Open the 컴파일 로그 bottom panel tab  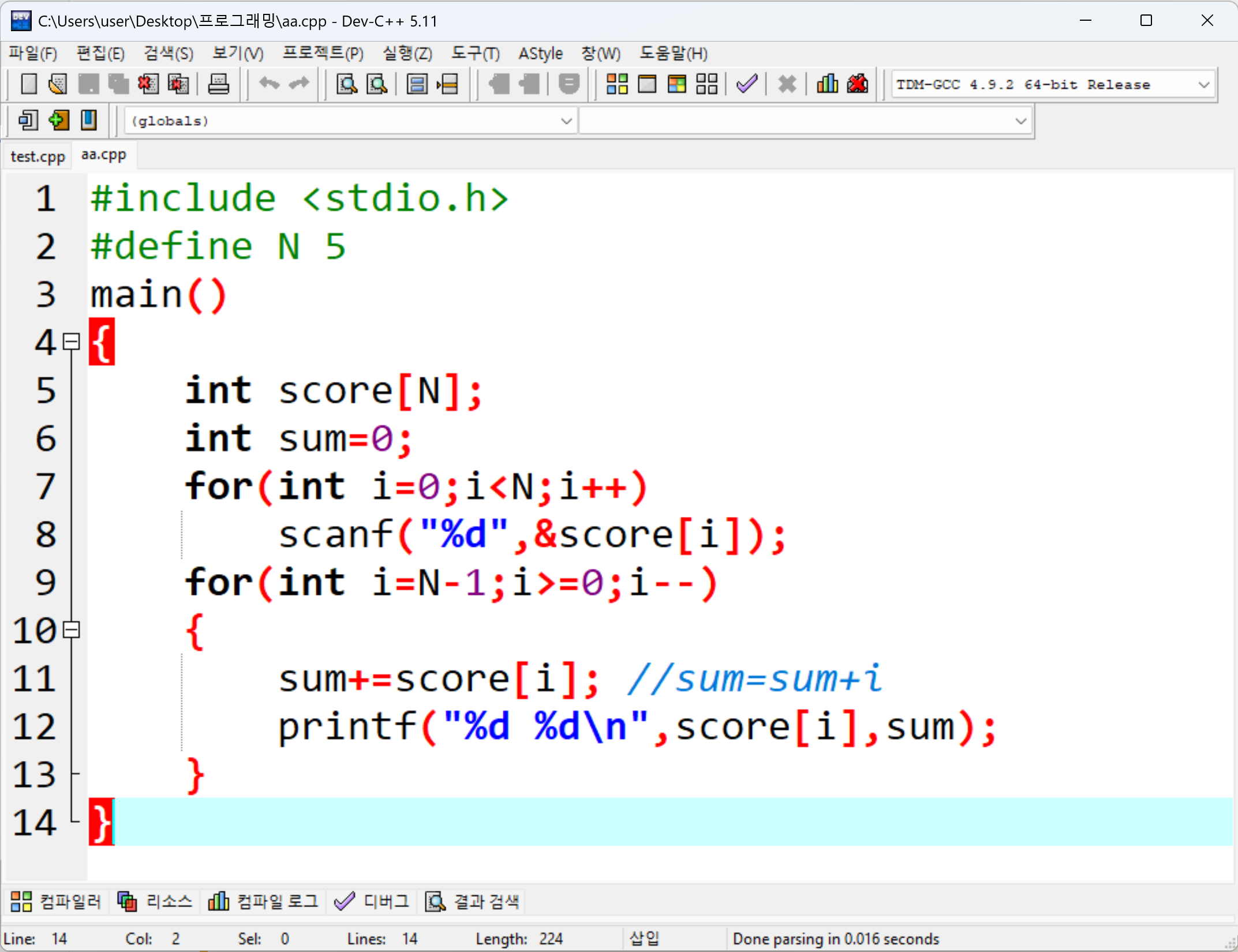pos(263,901)
